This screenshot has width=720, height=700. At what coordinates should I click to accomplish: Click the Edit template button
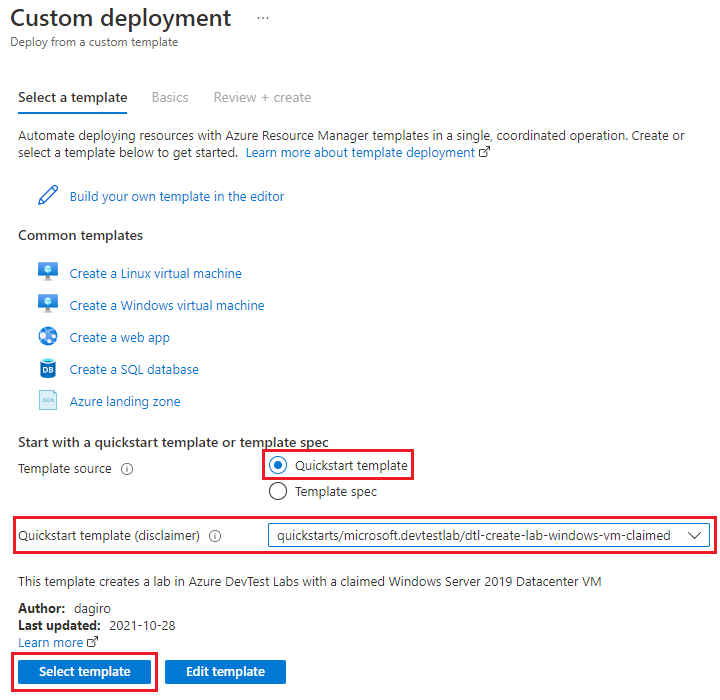click(225, 672)
